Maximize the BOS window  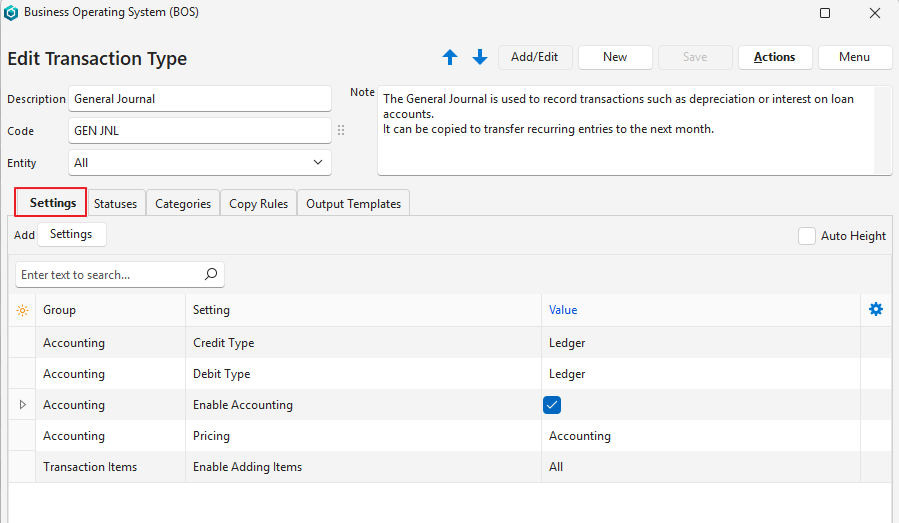click(825, 13)
